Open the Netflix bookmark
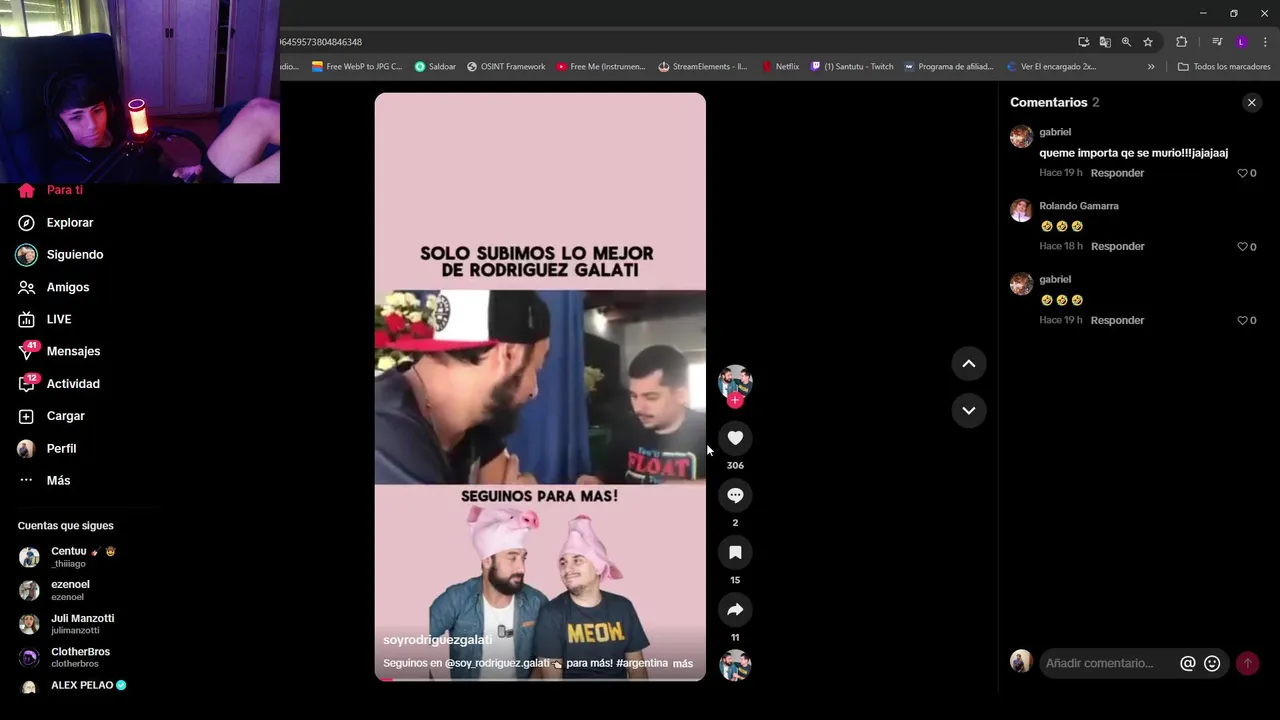 pyautogui.click(x=780, y=67)
